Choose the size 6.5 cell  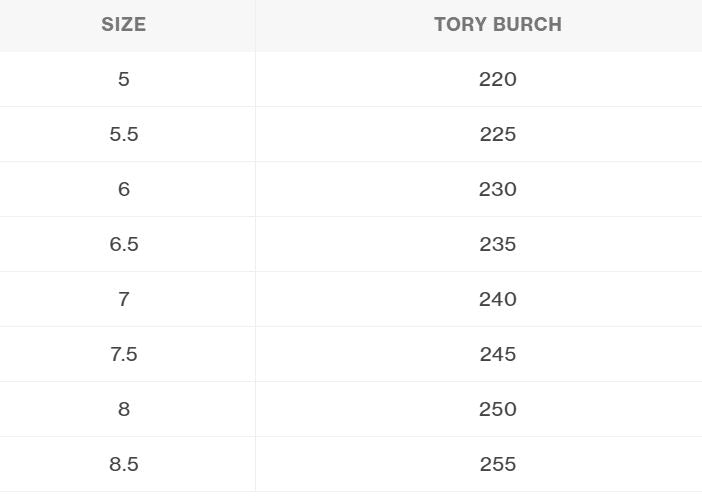124,244
